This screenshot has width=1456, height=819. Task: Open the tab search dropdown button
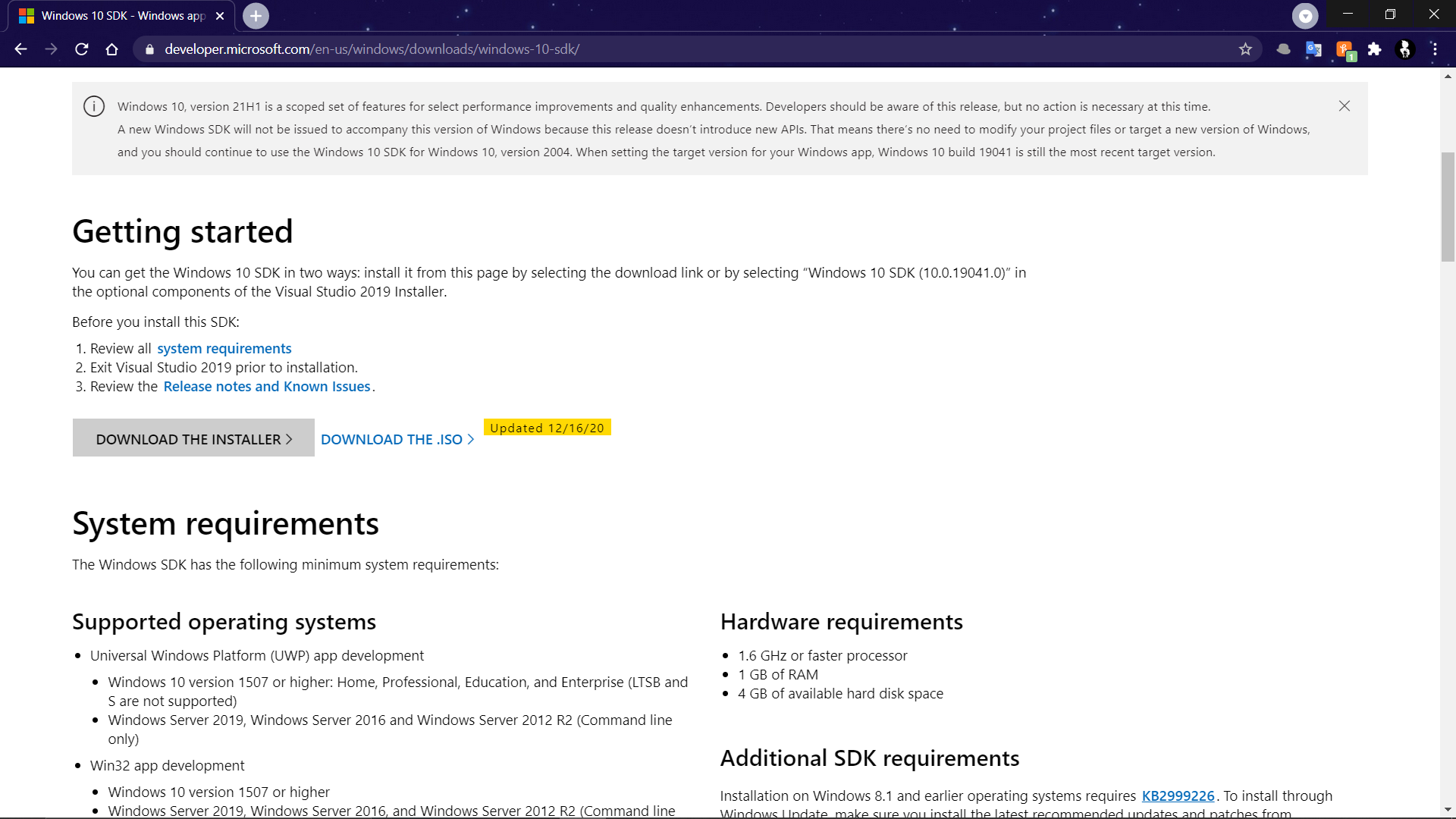pyautogui.click(x=1305, y=16)
